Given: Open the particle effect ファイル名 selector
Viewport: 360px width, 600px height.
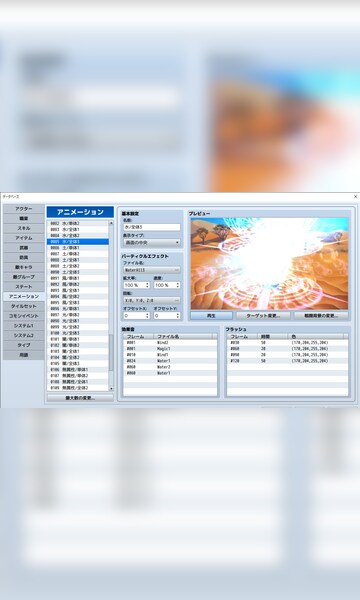Looking at the screenshot, I should pyautogui.click(x=151, y=270).
